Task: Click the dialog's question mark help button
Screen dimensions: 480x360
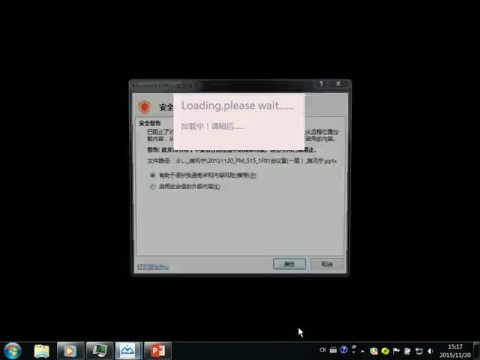Action: click(321, 84)
